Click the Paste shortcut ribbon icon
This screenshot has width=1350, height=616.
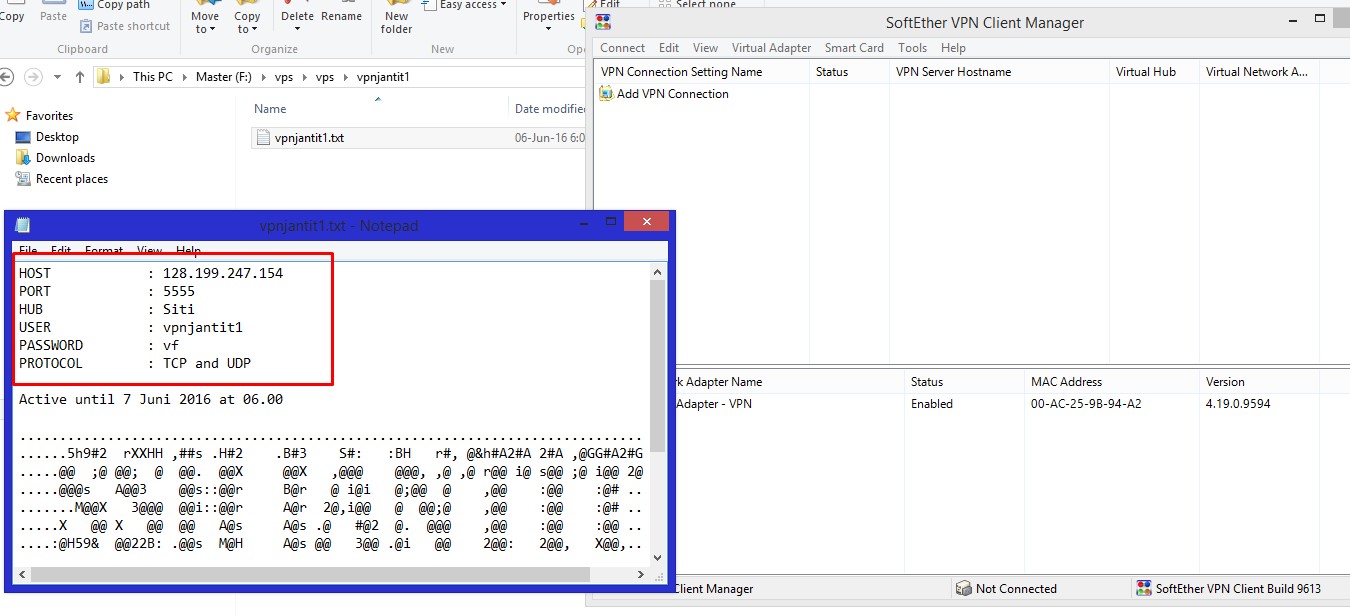tap(86, 26)
